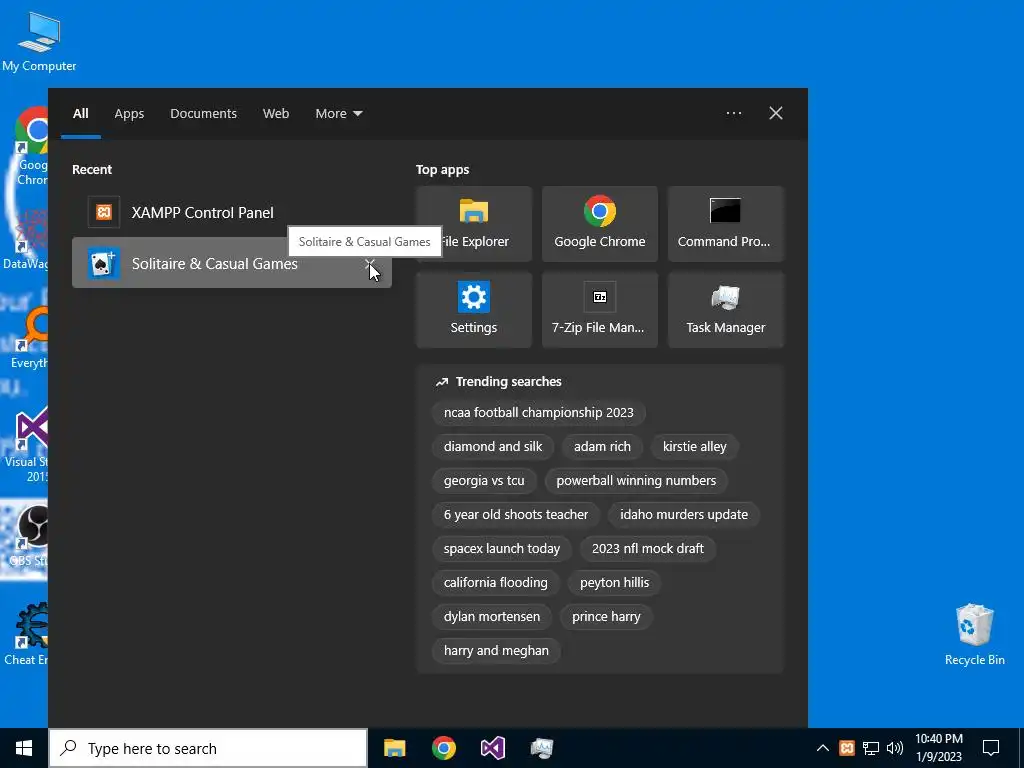The image size is (1024, 768).
Task: Click 'harry and meghan' chip
Action: tap(496, 650)
